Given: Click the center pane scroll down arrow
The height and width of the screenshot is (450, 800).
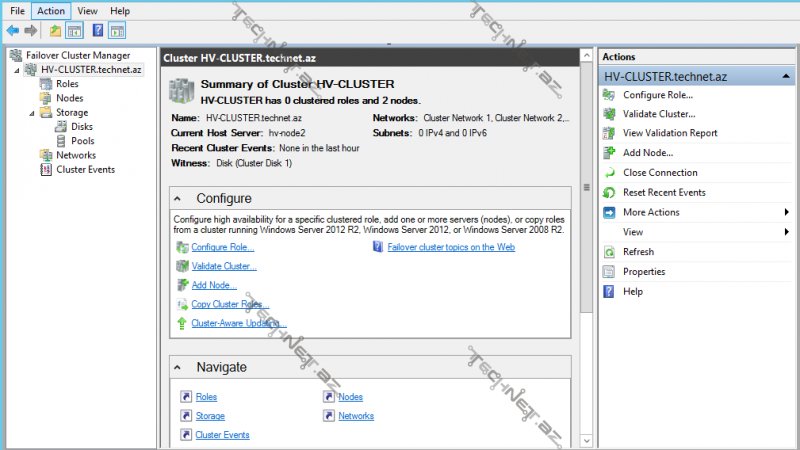Looking at the screenshot, I should click(x=587, y=441).
